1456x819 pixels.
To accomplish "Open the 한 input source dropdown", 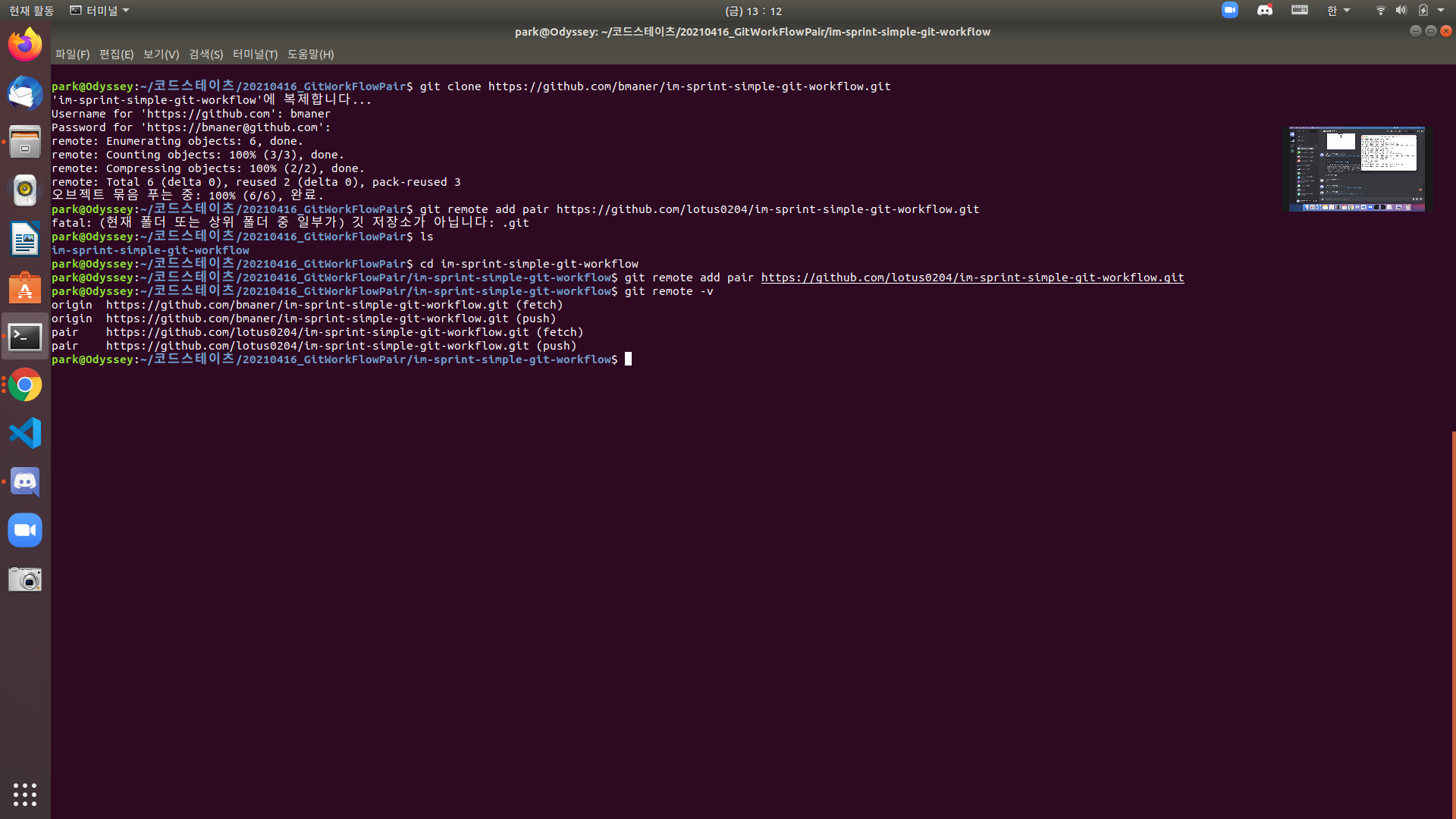I will coord(1338,11).
